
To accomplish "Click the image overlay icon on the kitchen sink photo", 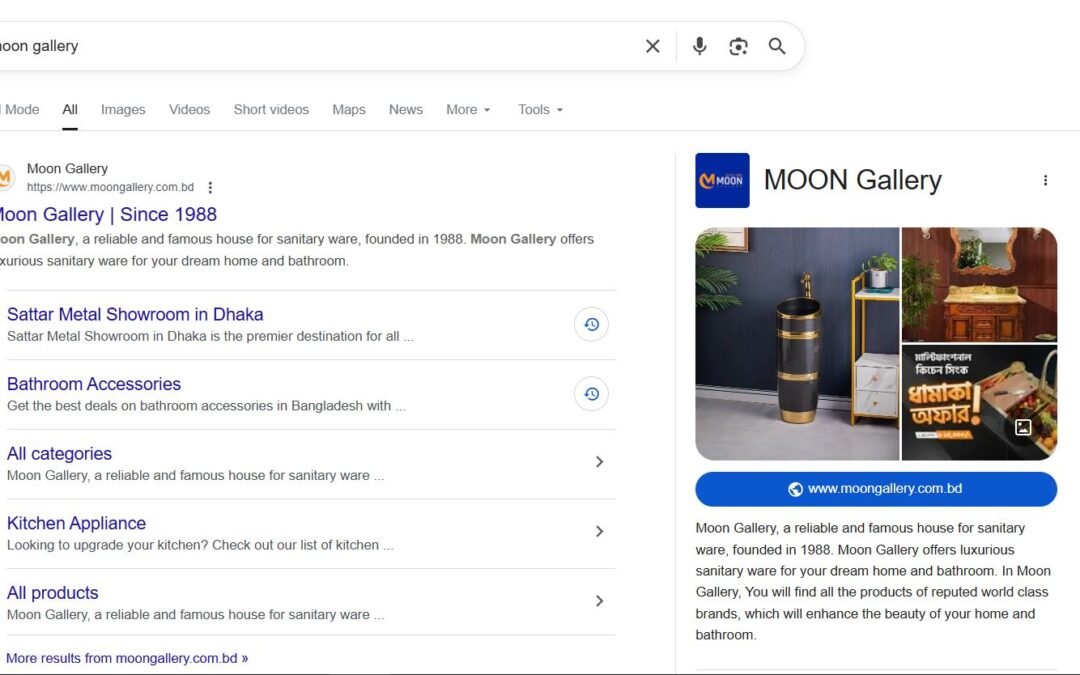I will click(1023, 428).
